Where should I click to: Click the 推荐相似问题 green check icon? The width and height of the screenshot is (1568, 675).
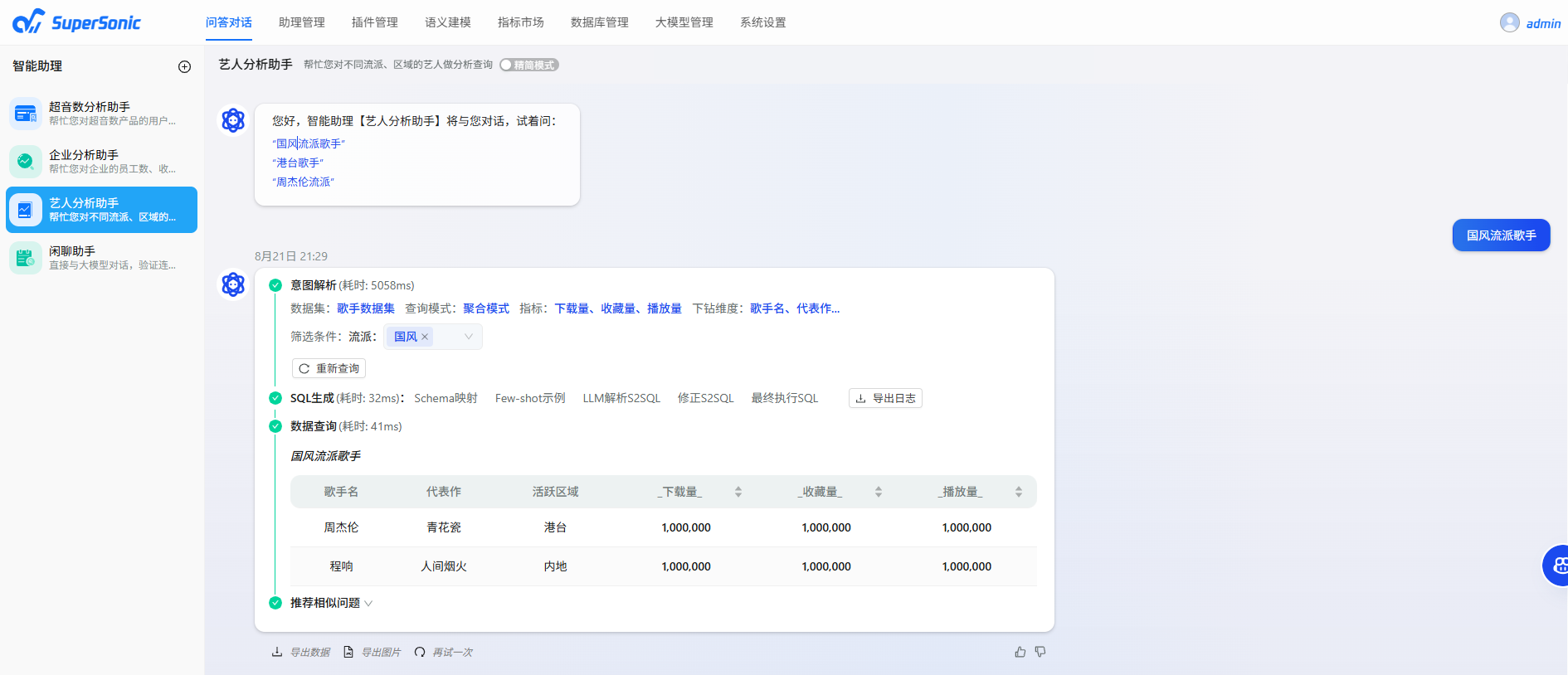coord(275,603)
